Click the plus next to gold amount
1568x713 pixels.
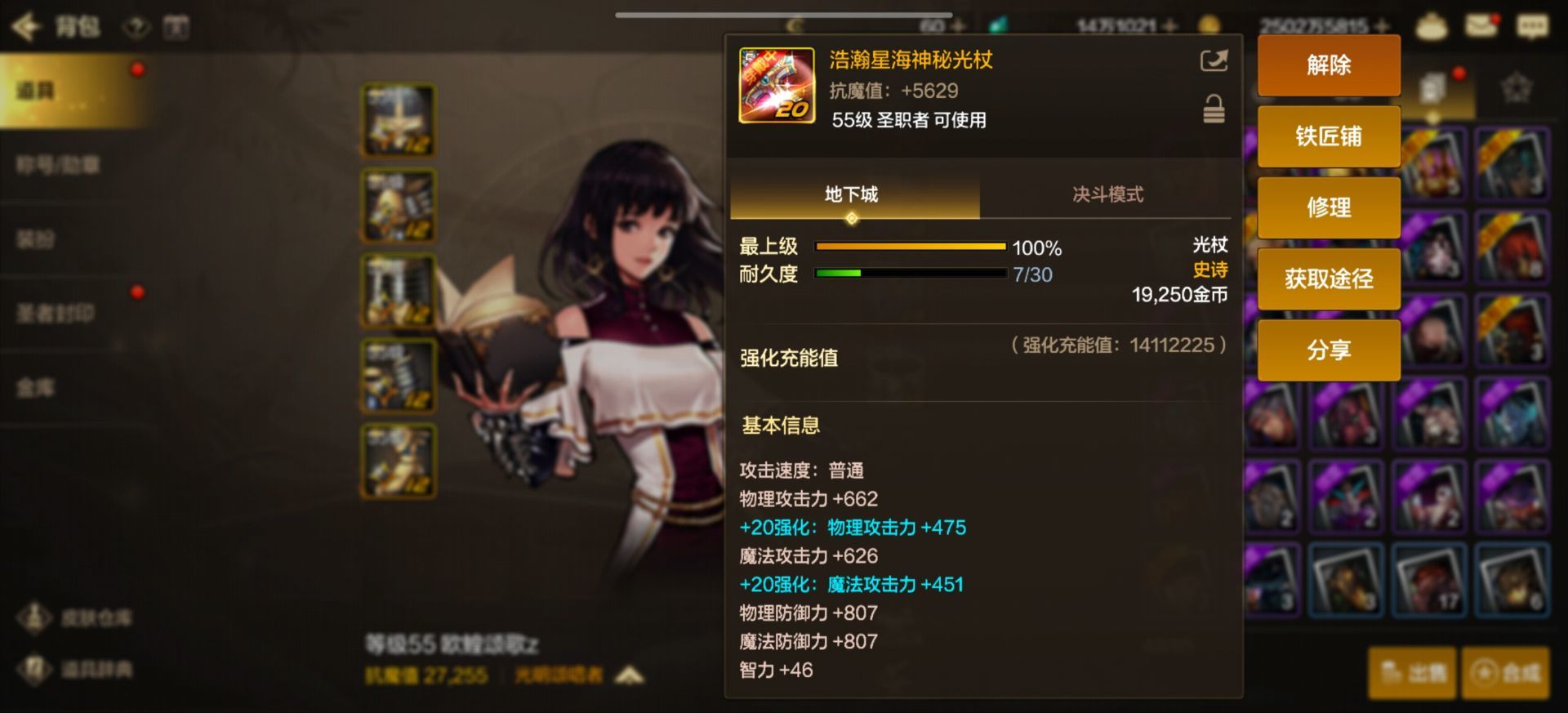1382,26
